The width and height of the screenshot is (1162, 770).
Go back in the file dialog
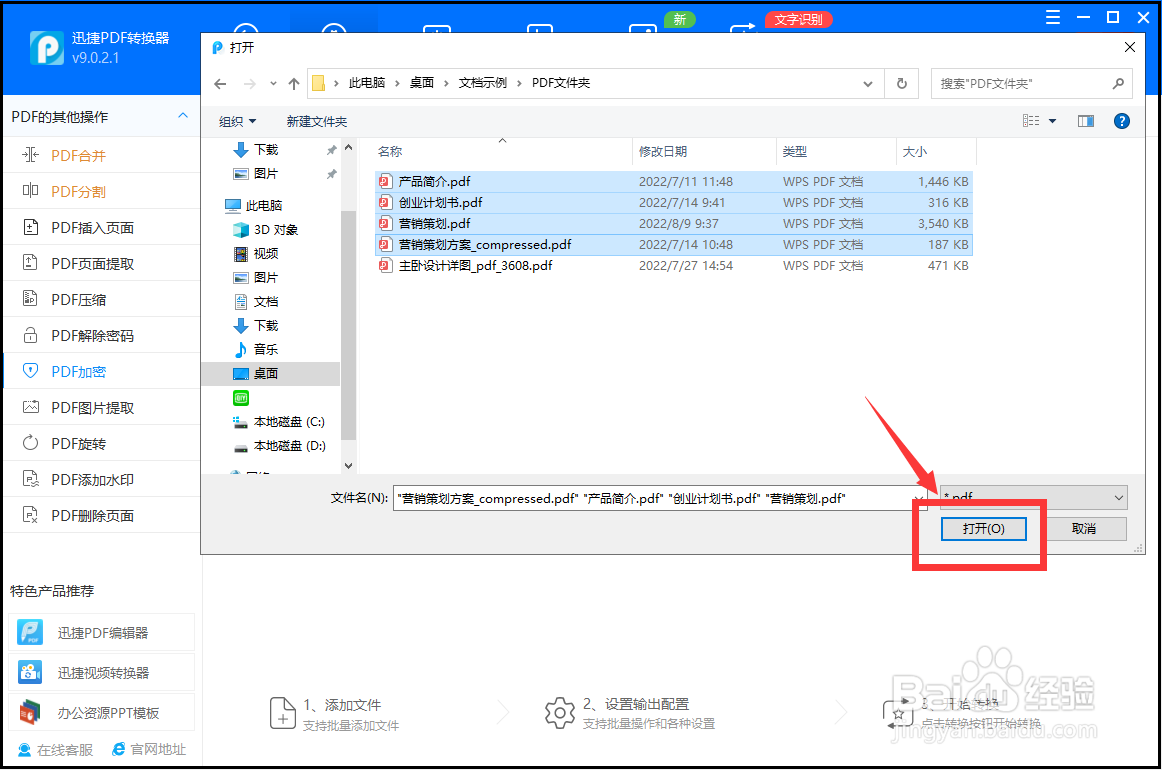(x=220, y=84)
